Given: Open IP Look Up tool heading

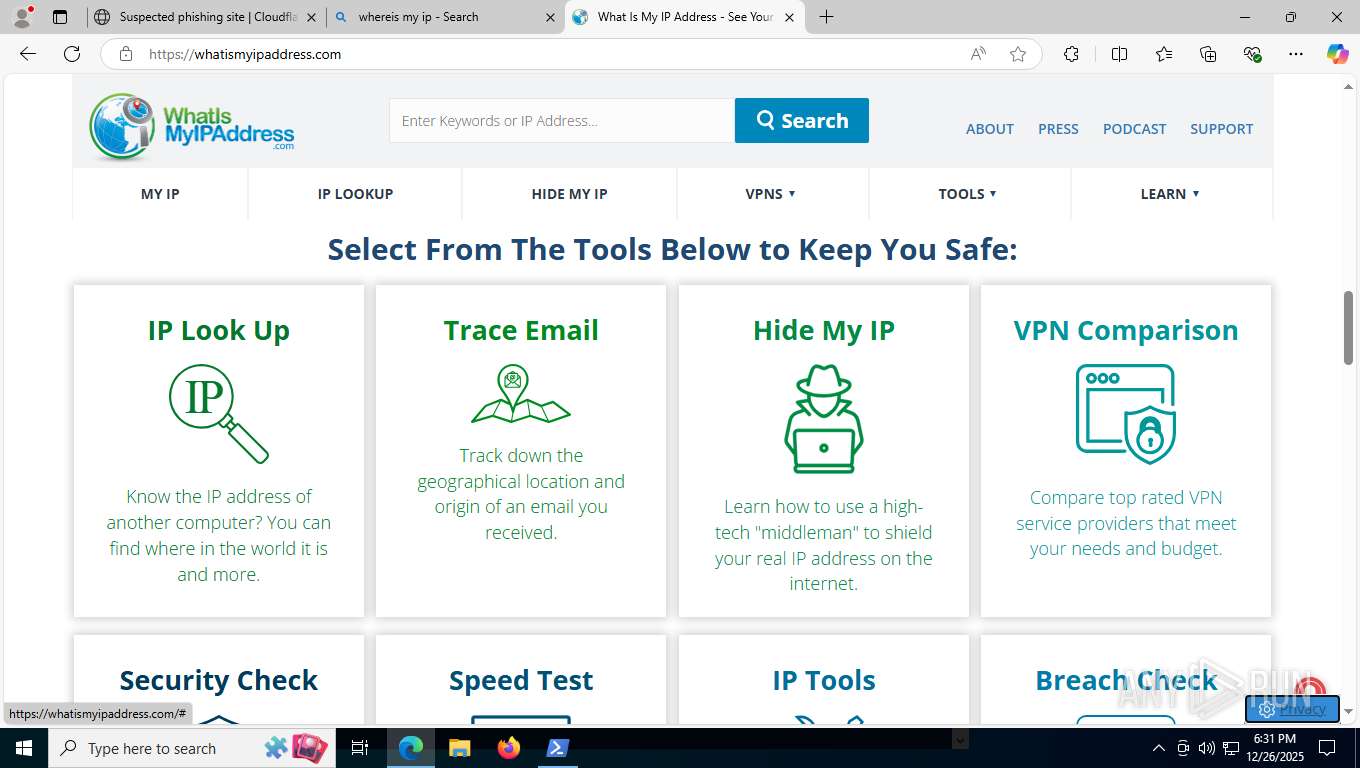Looking at the screenshot, I should point(219,330).
